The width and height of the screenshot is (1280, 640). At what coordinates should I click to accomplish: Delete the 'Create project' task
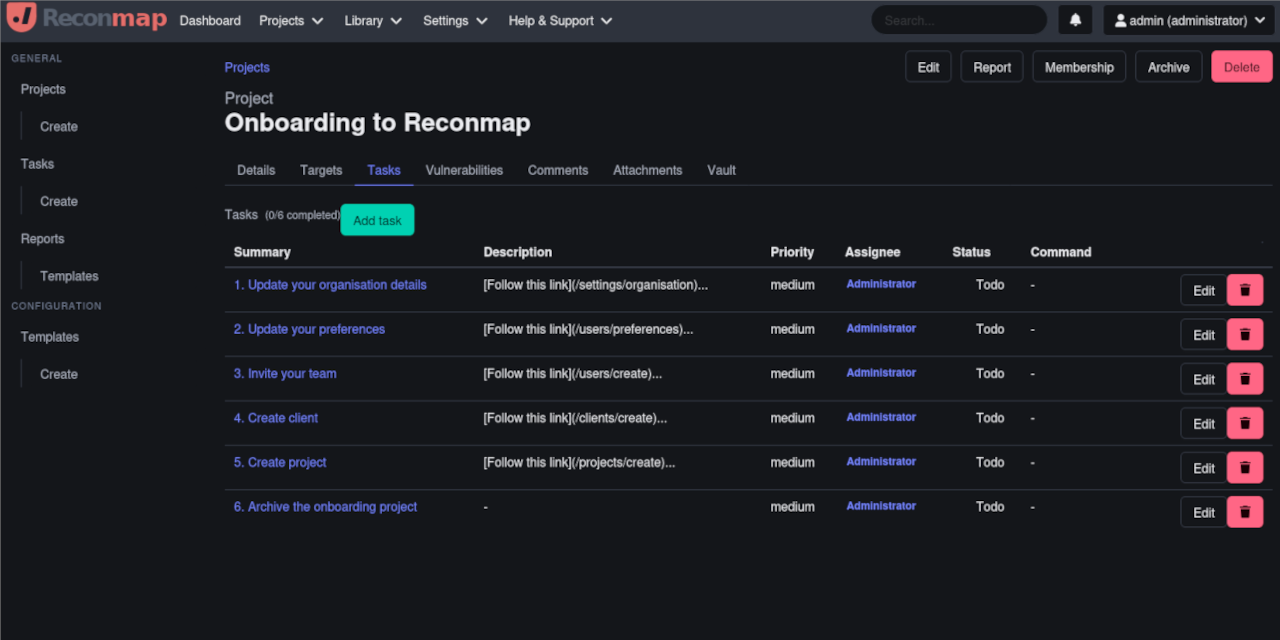1245,468
